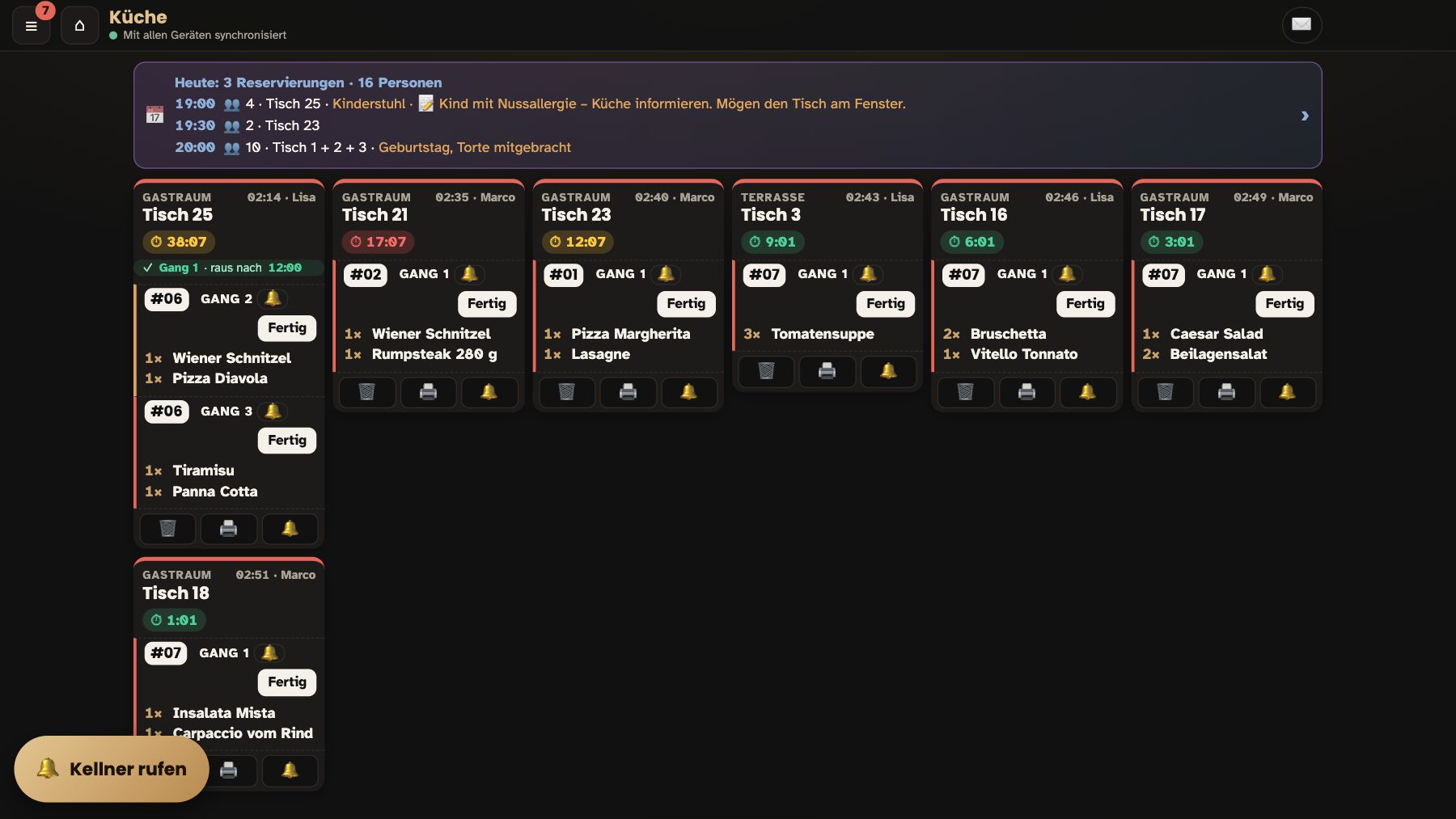Print the Tisch 3 ticket

click(x=827, y=371)
